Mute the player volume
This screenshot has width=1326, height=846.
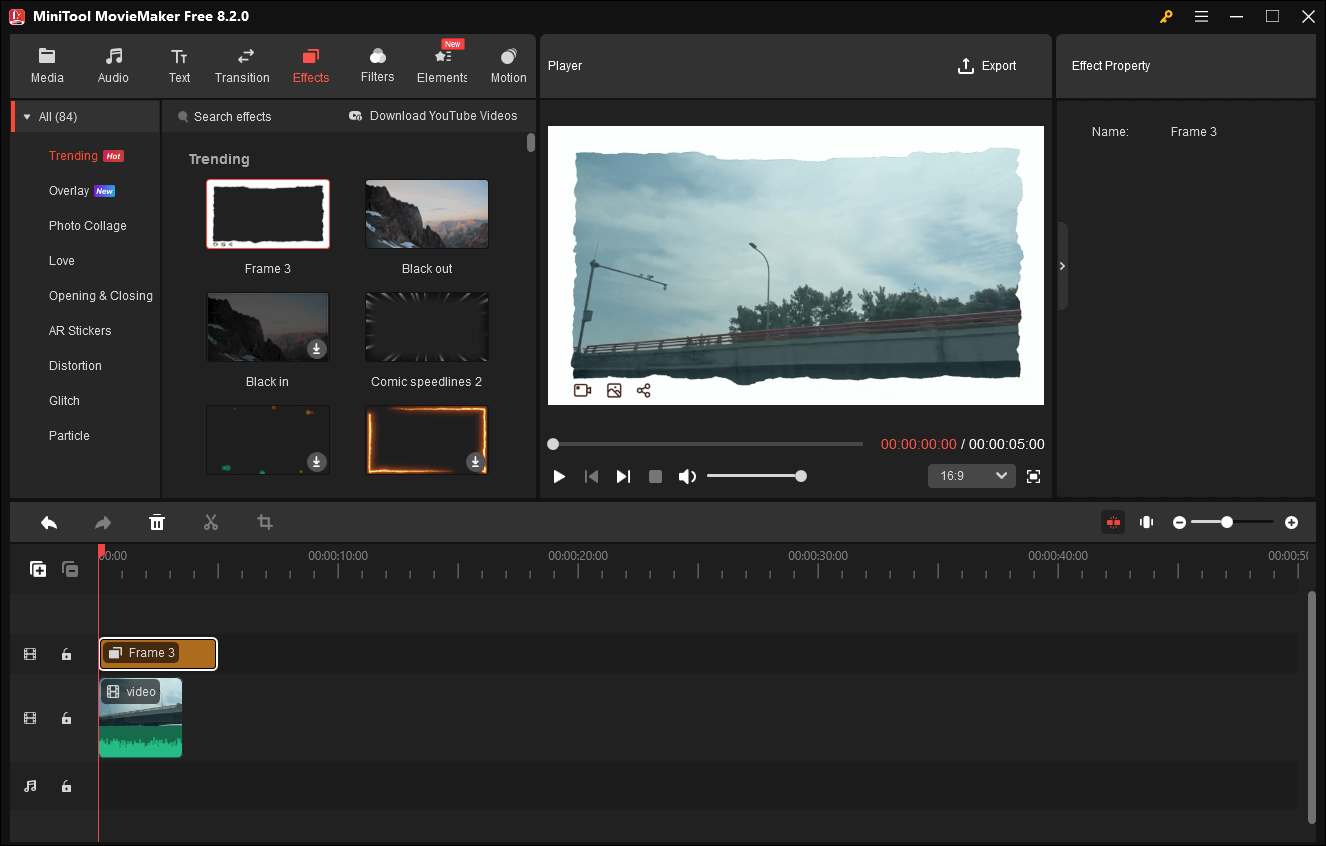pyautogui.click(x=687, y=477)
